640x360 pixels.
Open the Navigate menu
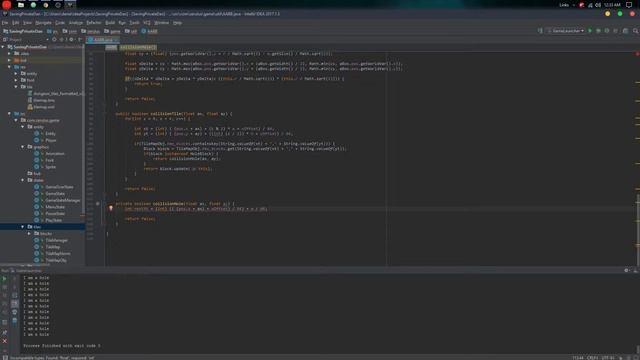(x=43, y=23)
